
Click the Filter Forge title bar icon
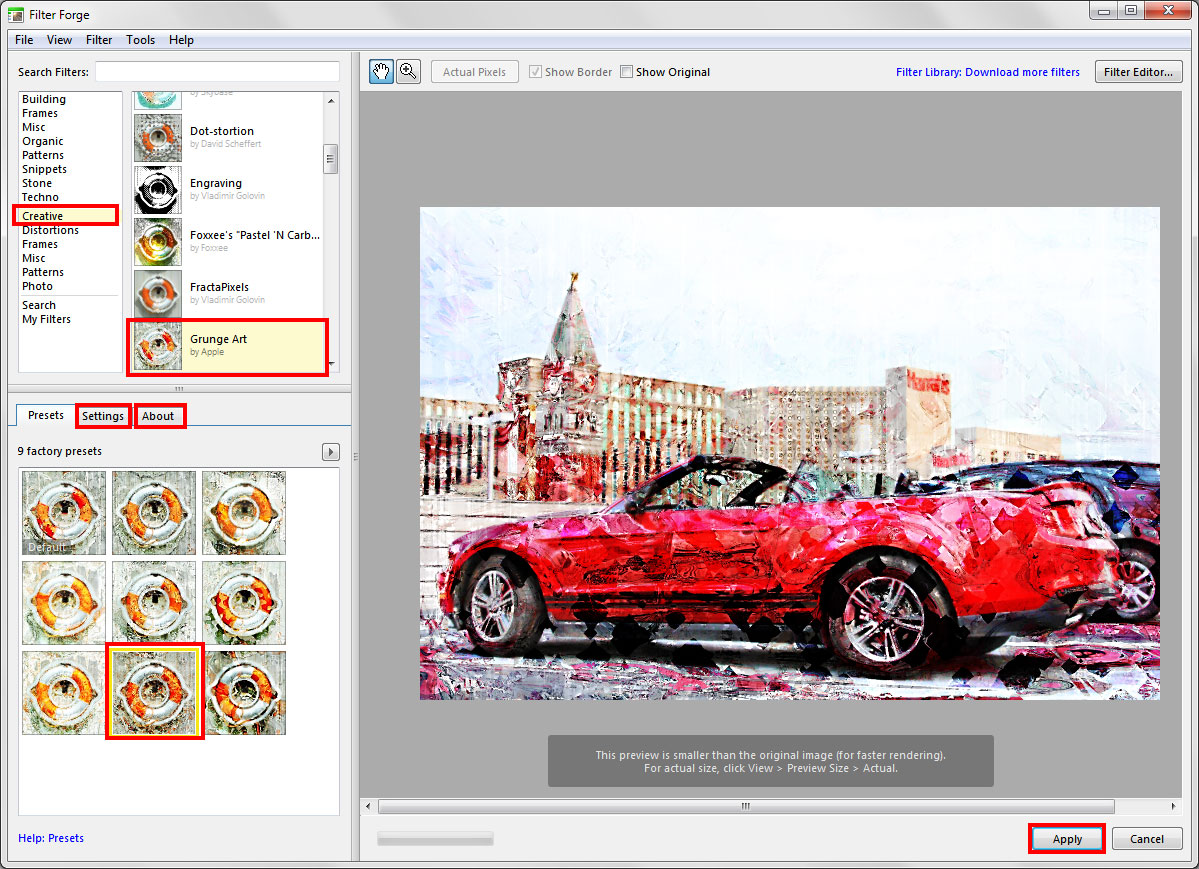[15, 15]
